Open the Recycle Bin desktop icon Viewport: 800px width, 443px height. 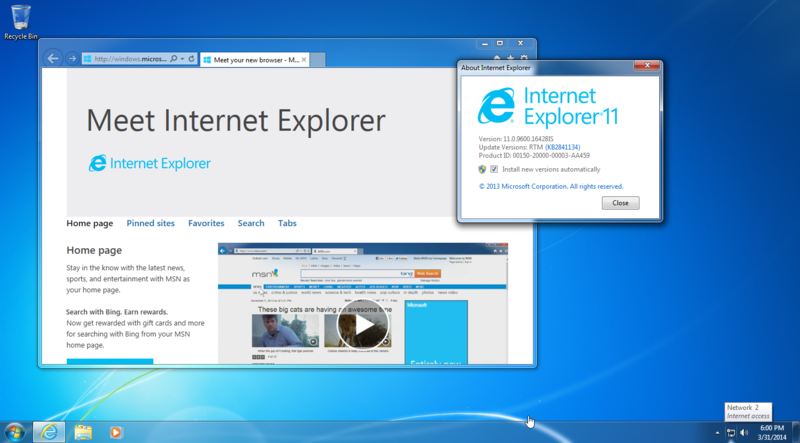coord(21,22)
